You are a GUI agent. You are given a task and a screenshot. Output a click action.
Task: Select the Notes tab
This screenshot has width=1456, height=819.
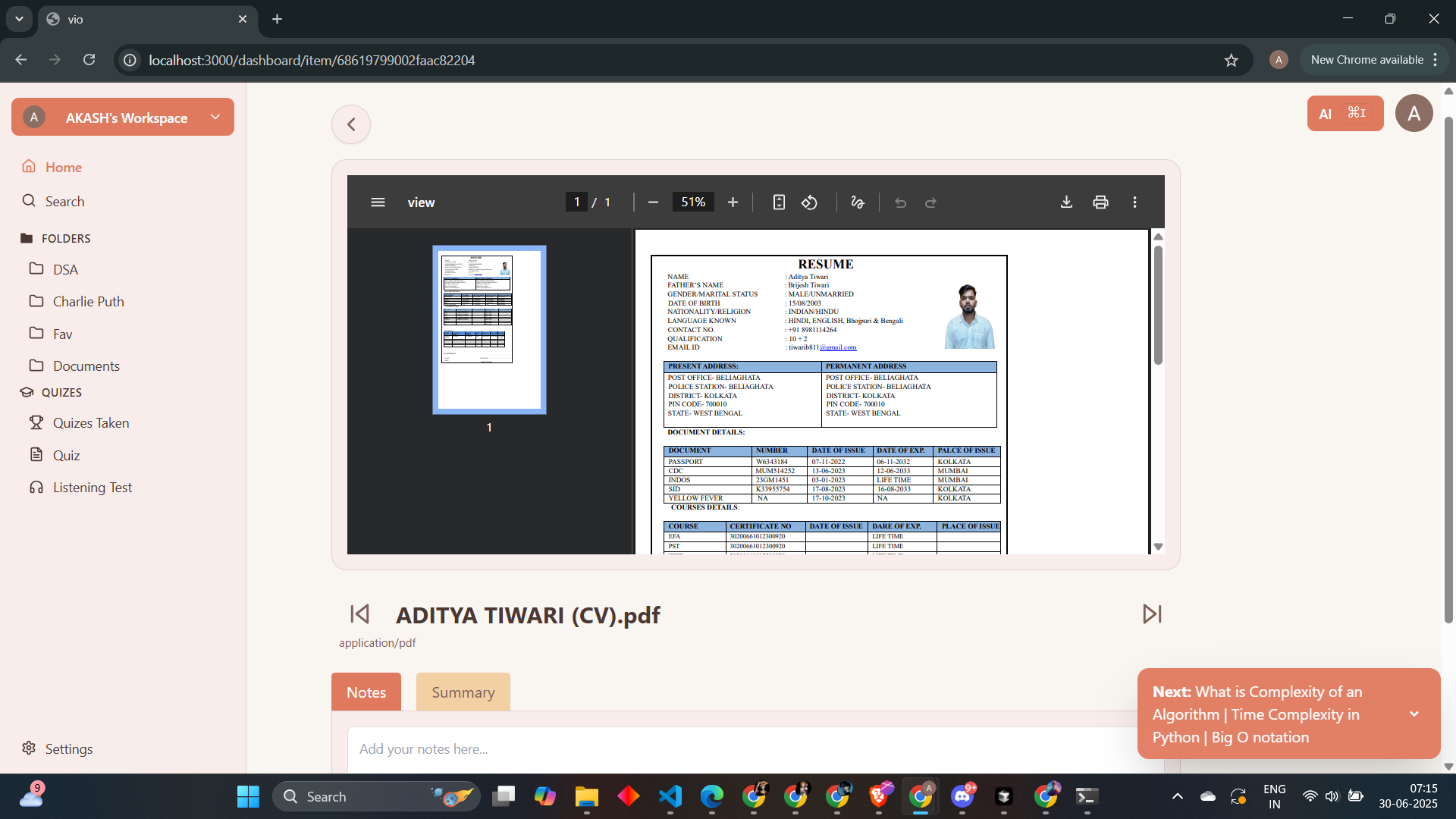click(366, 692)
